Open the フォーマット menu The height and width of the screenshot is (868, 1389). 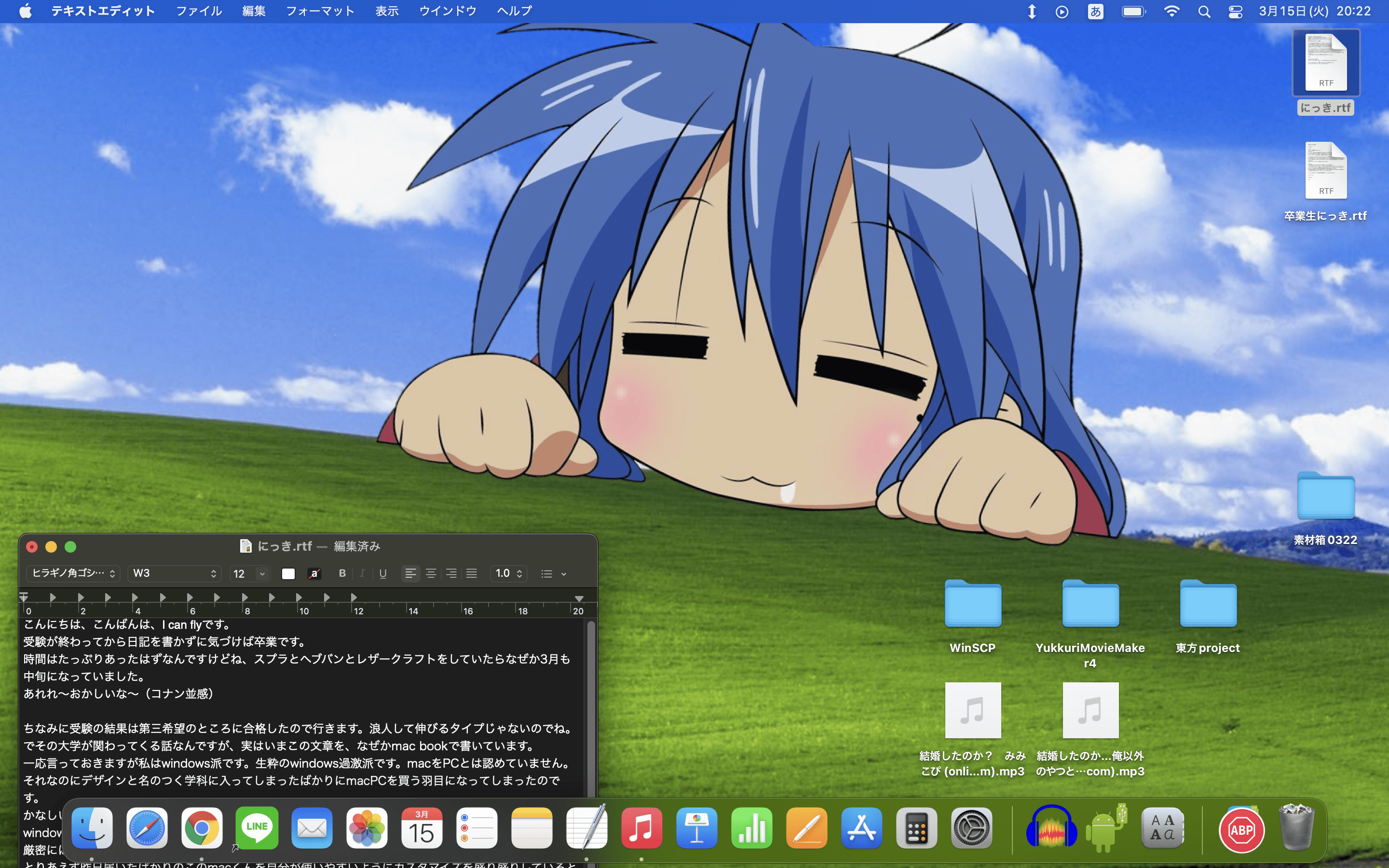coord(320,11)
